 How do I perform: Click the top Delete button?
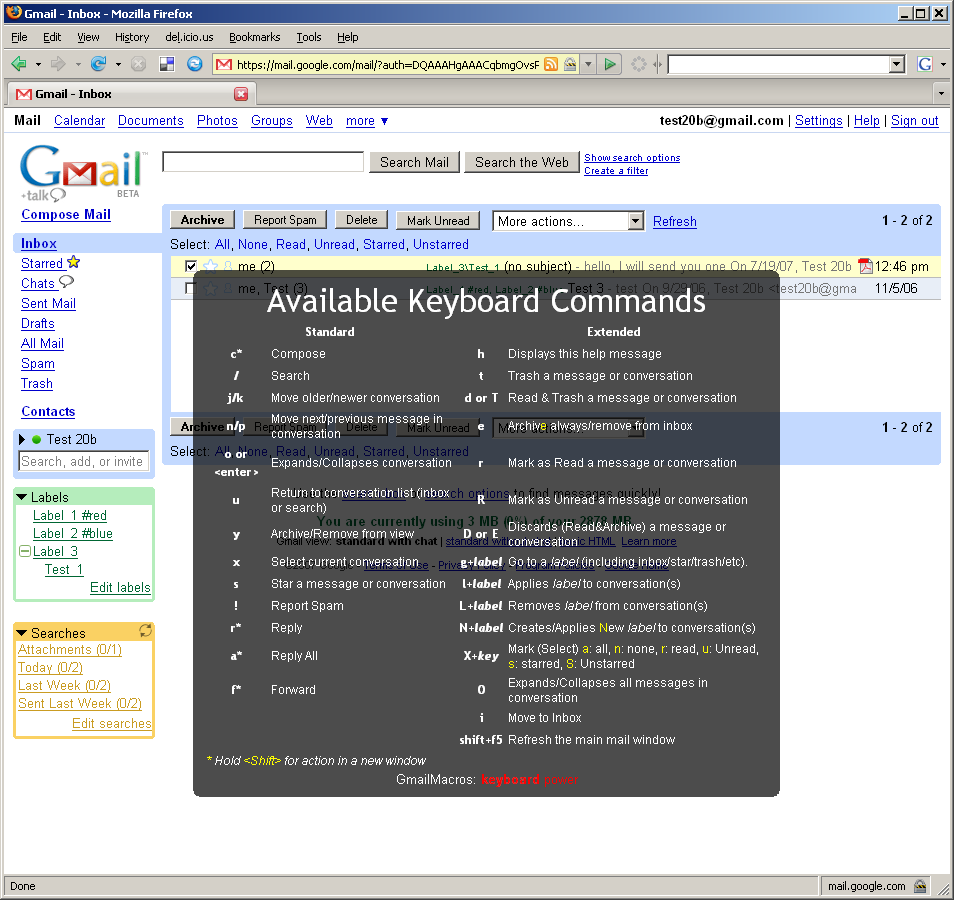[x=361, y=220]
